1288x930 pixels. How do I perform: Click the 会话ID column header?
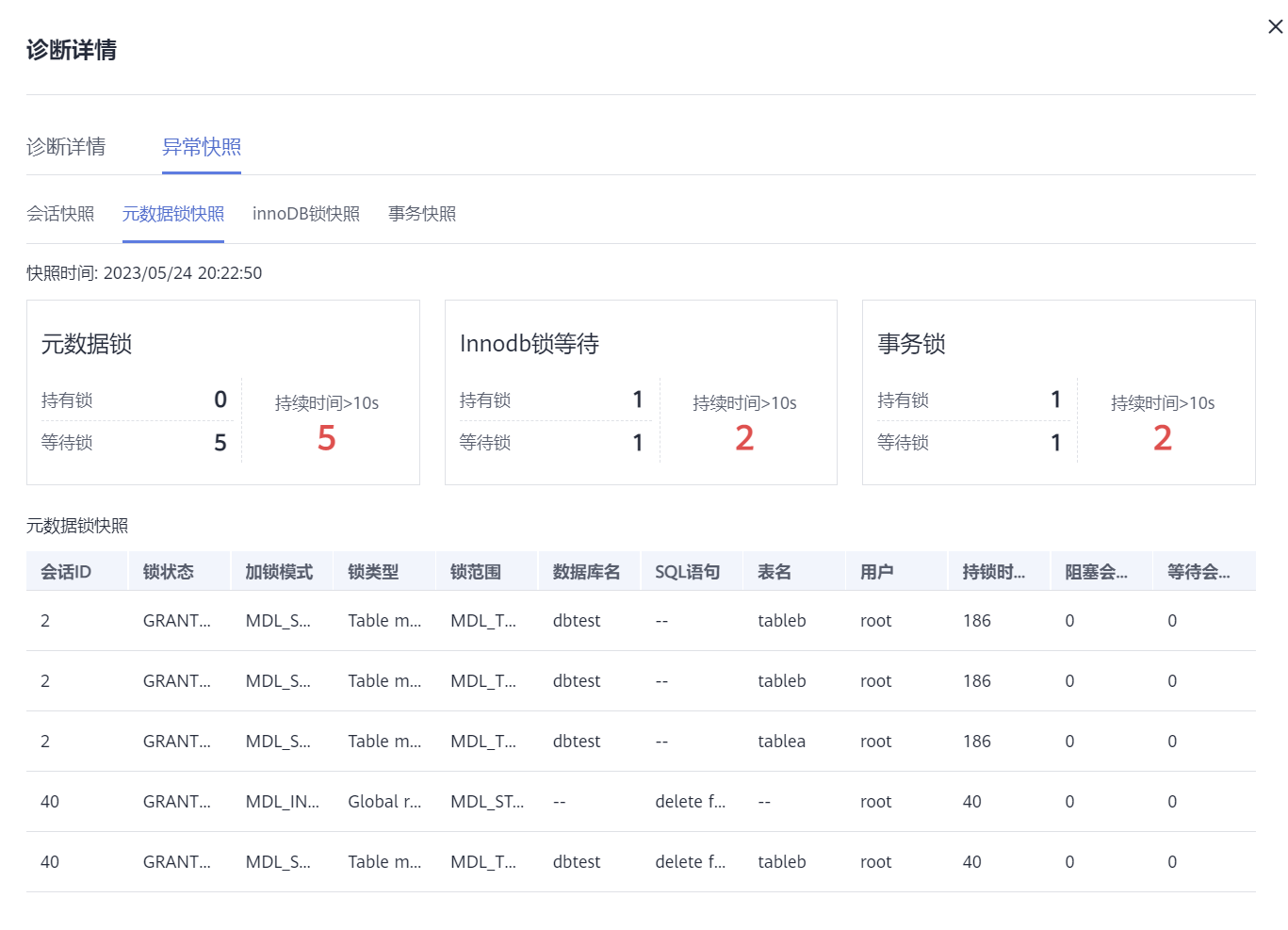pos(66,572)
